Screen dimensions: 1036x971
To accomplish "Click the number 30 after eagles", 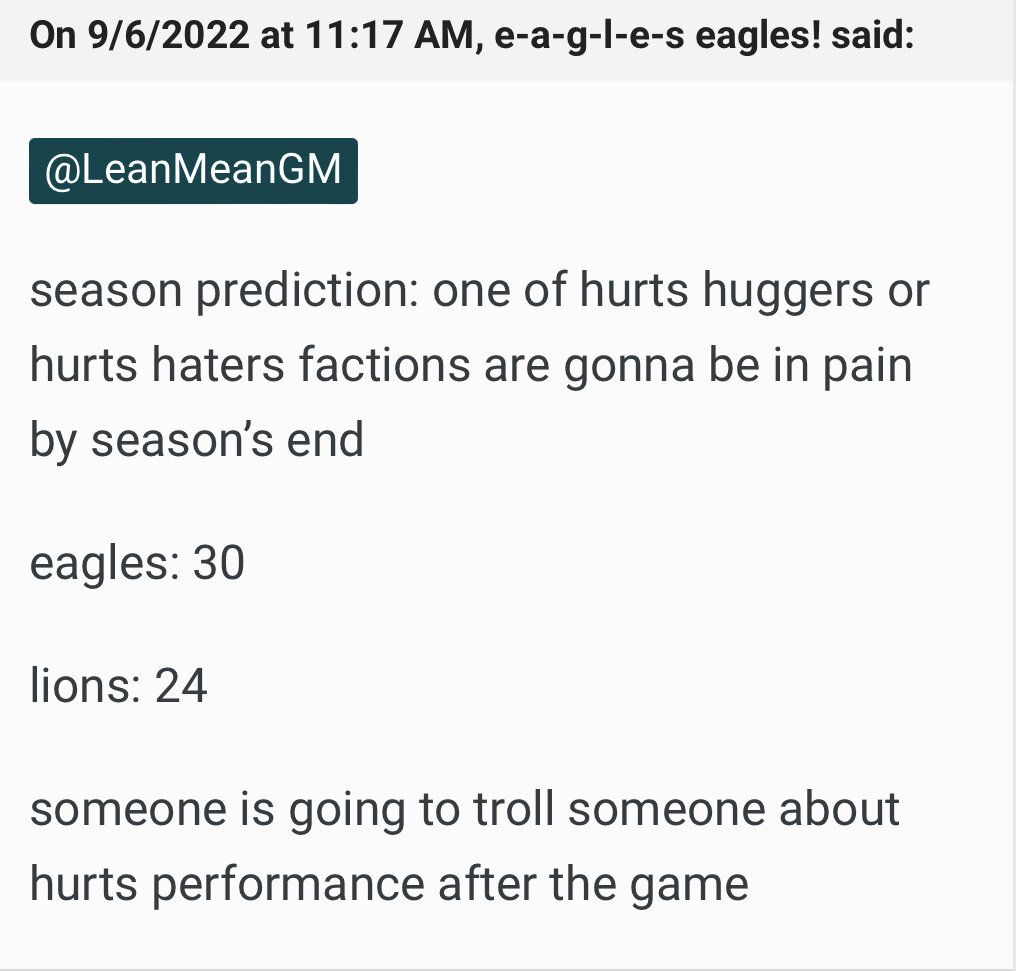I will pyautogui.click(x=219, y=563).
